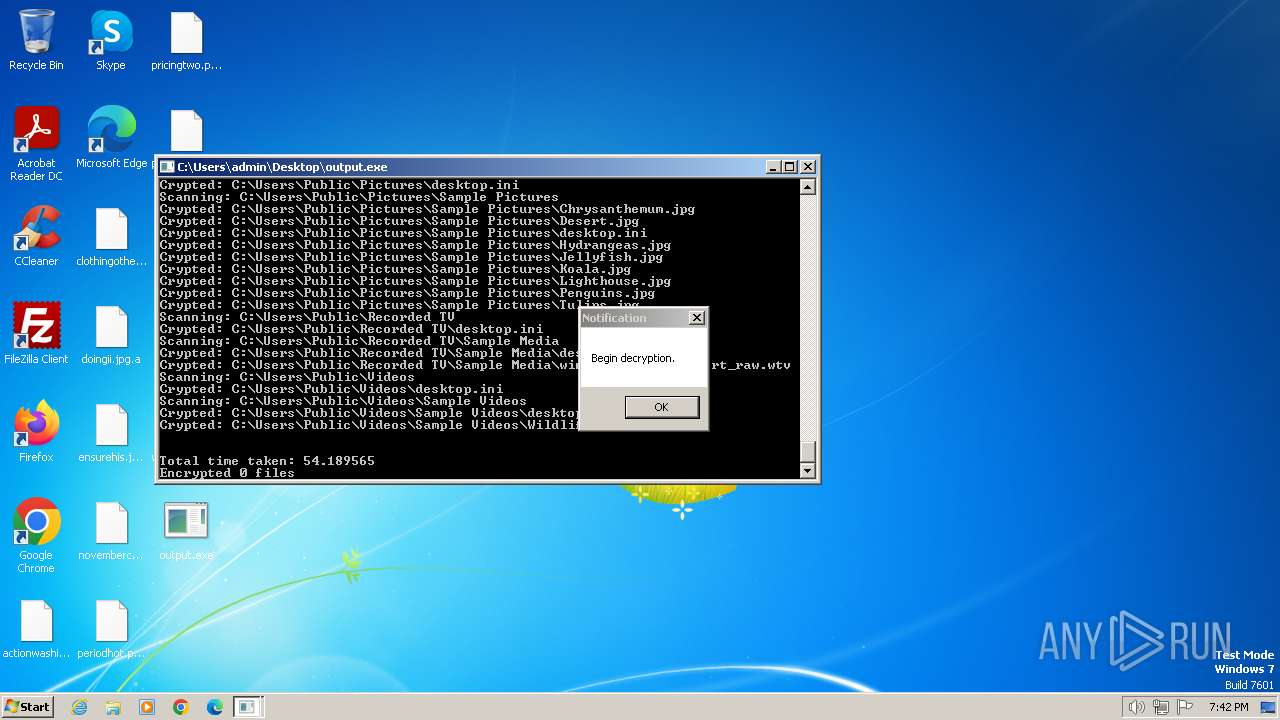This screenshot has width=1280, height=720.
Task: Click OK in Notification dialog
Action: click(x=661, y=407)
